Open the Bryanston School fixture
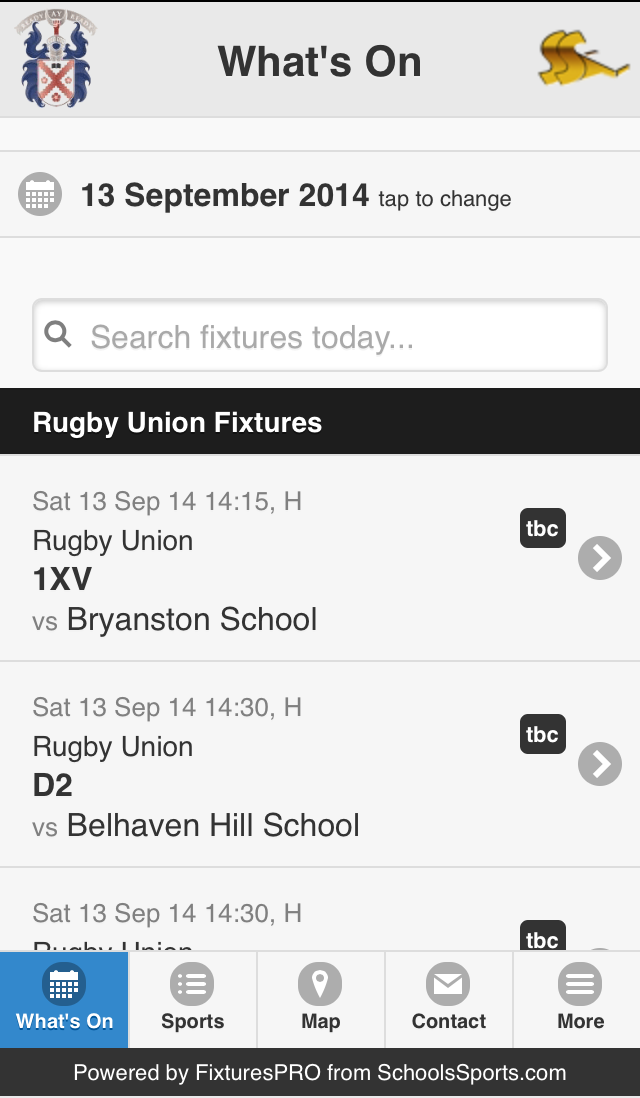 coord(192,620)
